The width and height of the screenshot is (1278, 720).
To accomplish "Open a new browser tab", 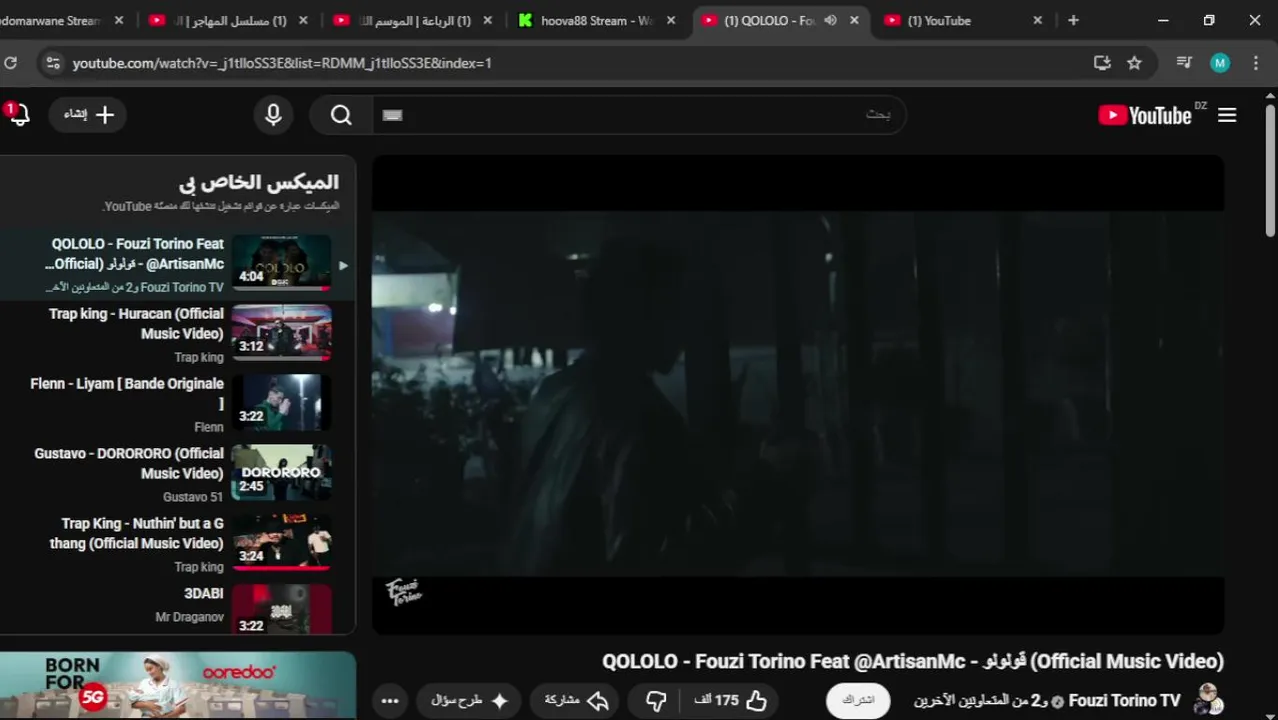I will coord(1073,20).
